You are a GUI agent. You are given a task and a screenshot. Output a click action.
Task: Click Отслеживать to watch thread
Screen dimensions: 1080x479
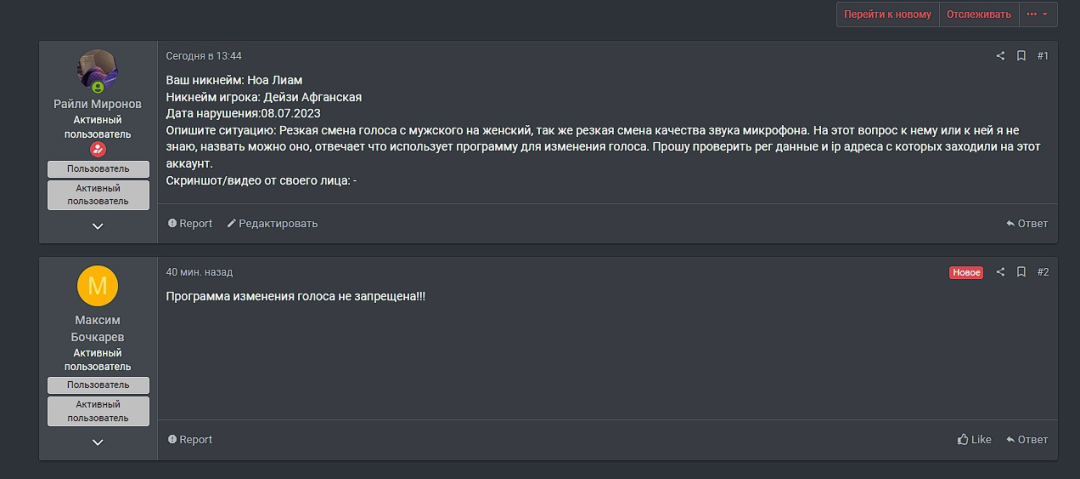979,14
